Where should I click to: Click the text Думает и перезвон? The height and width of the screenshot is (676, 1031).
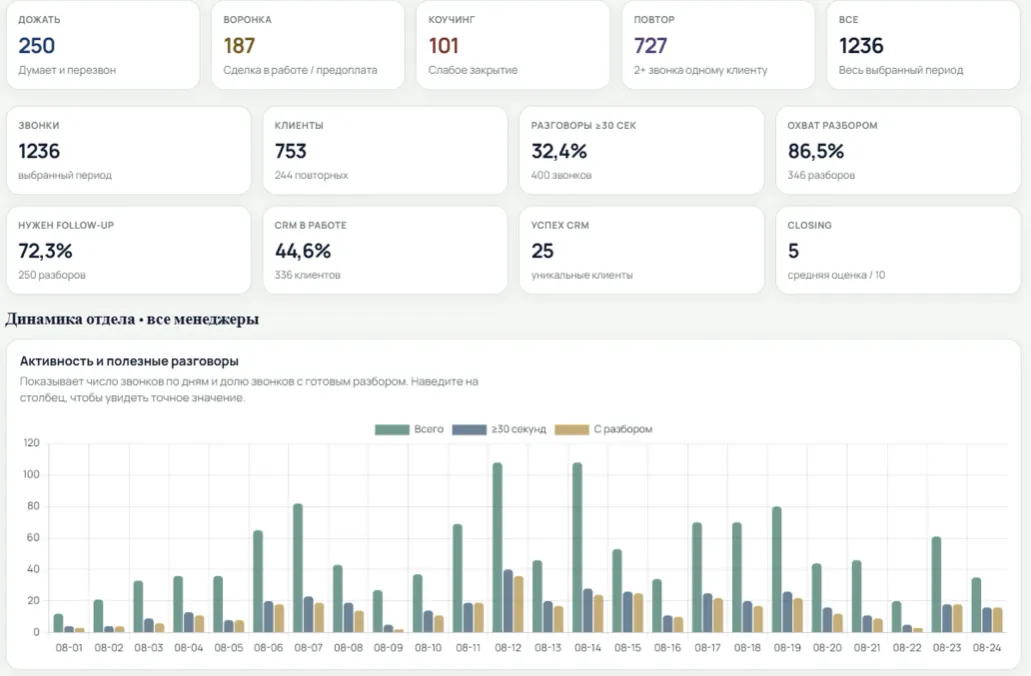tap(67, 70)
